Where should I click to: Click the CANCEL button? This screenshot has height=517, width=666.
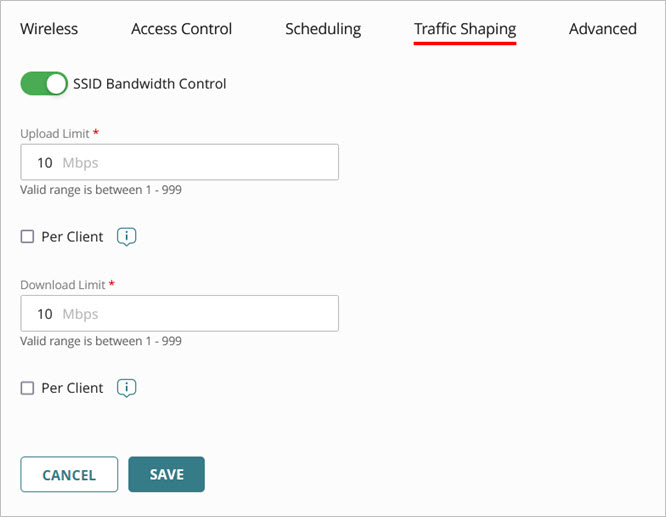(69, 475)
